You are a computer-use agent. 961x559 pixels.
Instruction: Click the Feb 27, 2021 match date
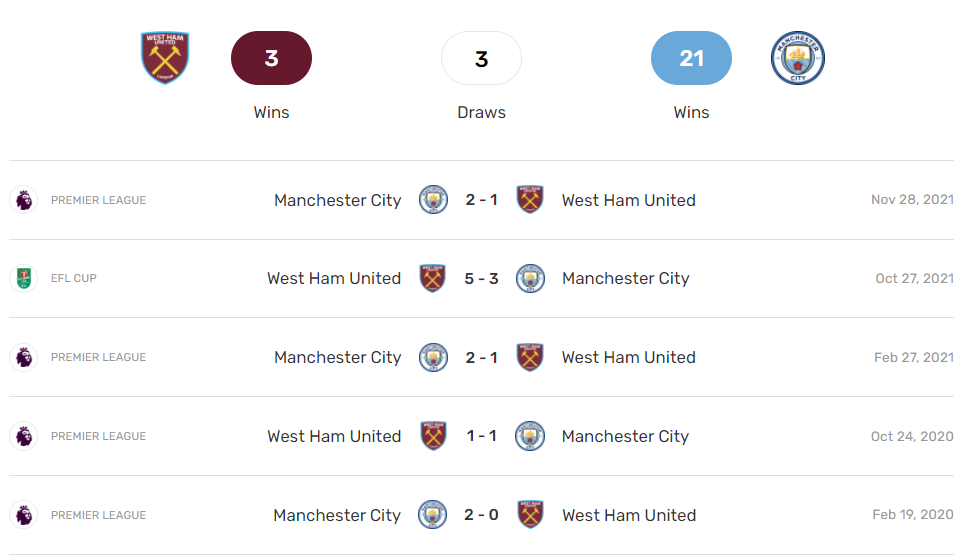click(914, 357)
